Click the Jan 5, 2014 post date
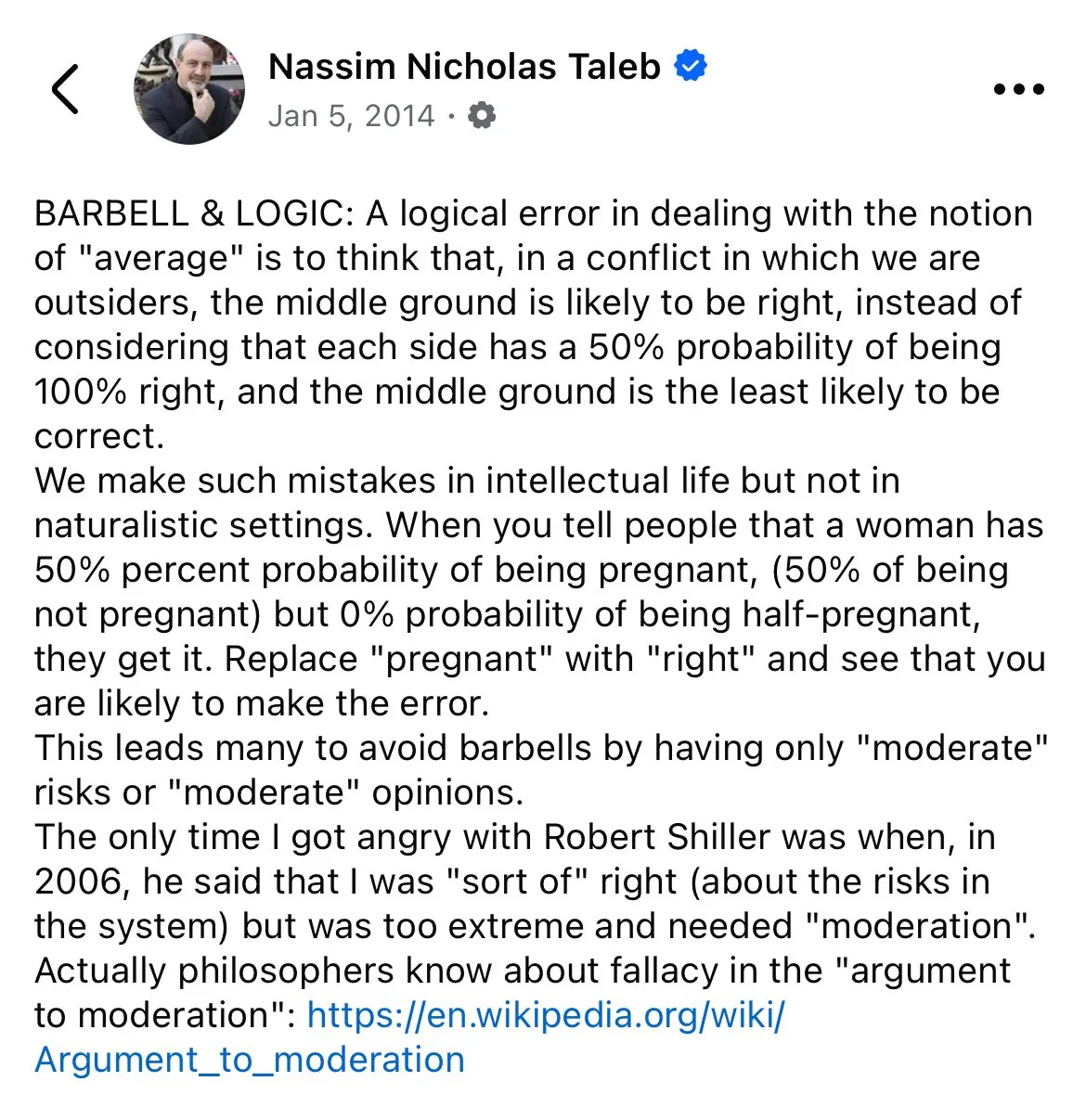The width and height of the screenshot is (1086, 1120). coord(351,116)
